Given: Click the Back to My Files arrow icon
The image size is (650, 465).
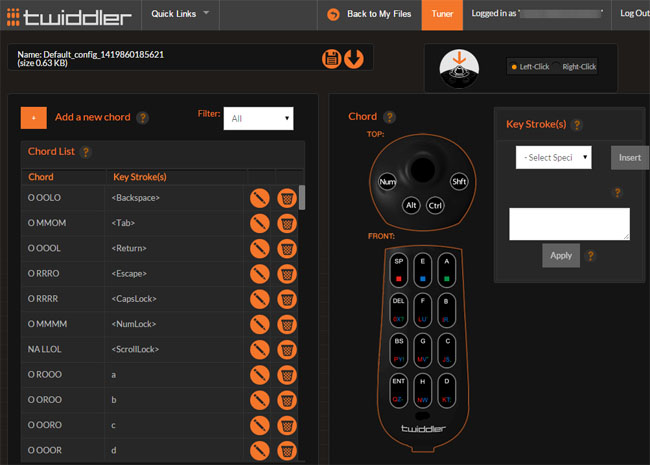Looking at the screenshot, I should pyautogui.click(x=333, y=15).
